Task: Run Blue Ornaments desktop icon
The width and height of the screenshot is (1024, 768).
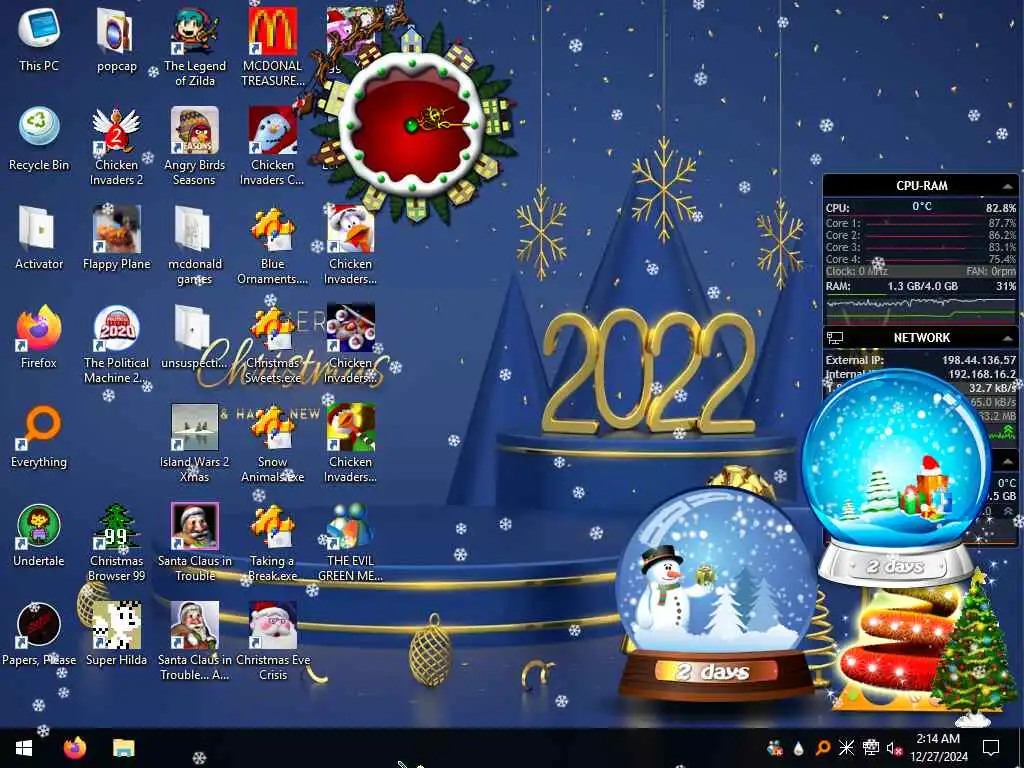Action: click(272, 245)
